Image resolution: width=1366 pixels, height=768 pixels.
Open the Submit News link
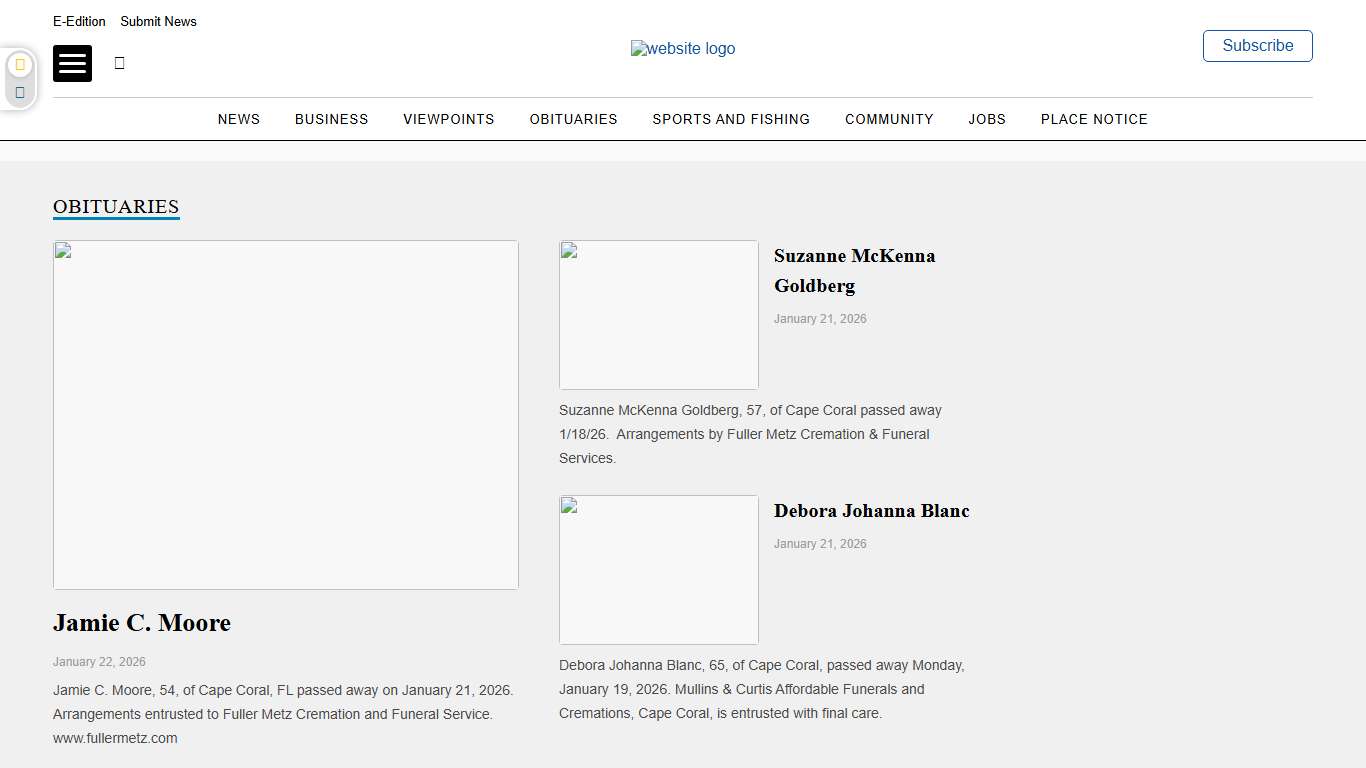click(x=158, y=21)
